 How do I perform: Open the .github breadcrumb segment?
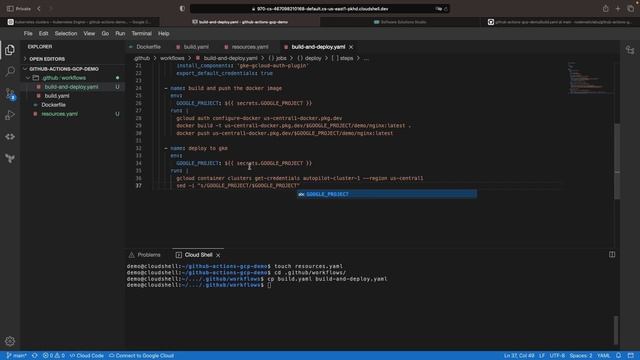pos(141,58)
